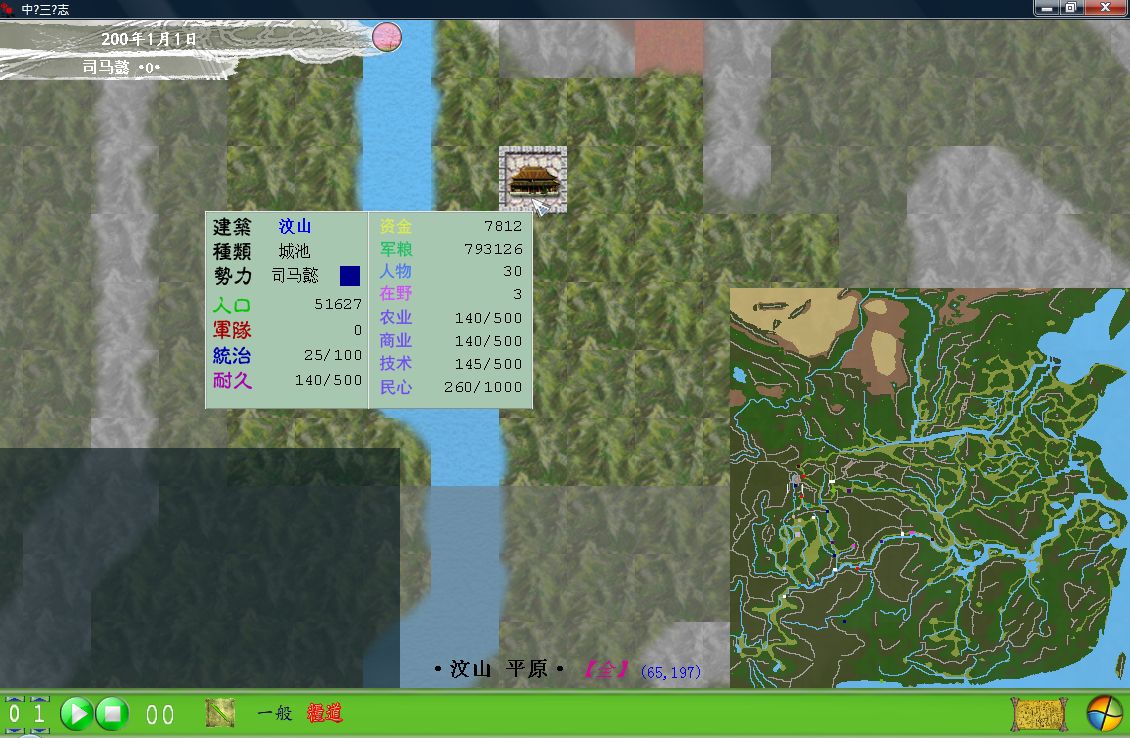
Task: Decrease the second speed digit with its down arrow
Action: pos(40,731)
